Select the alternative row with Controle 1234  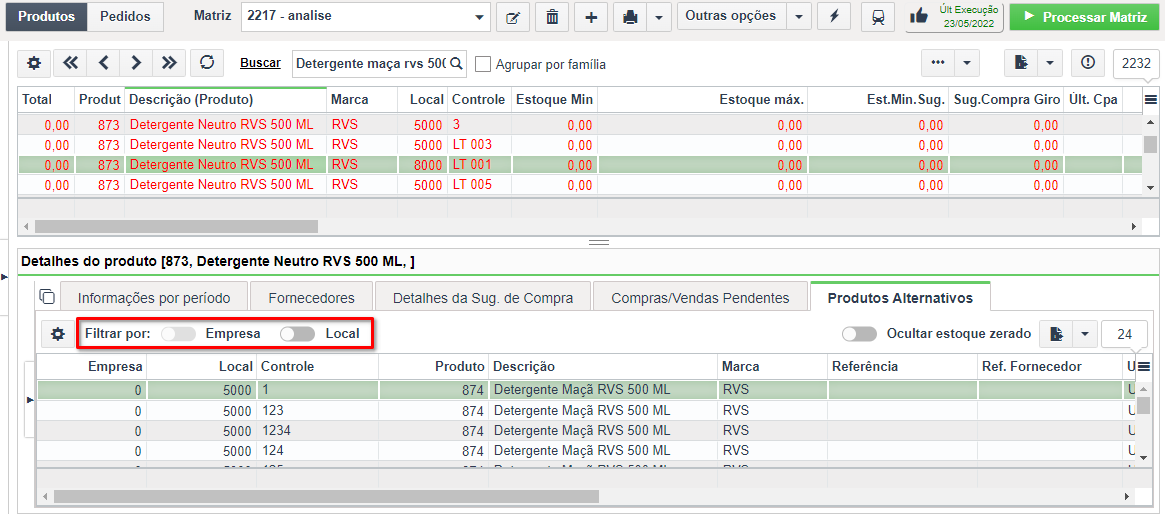(x=587, y=430)
